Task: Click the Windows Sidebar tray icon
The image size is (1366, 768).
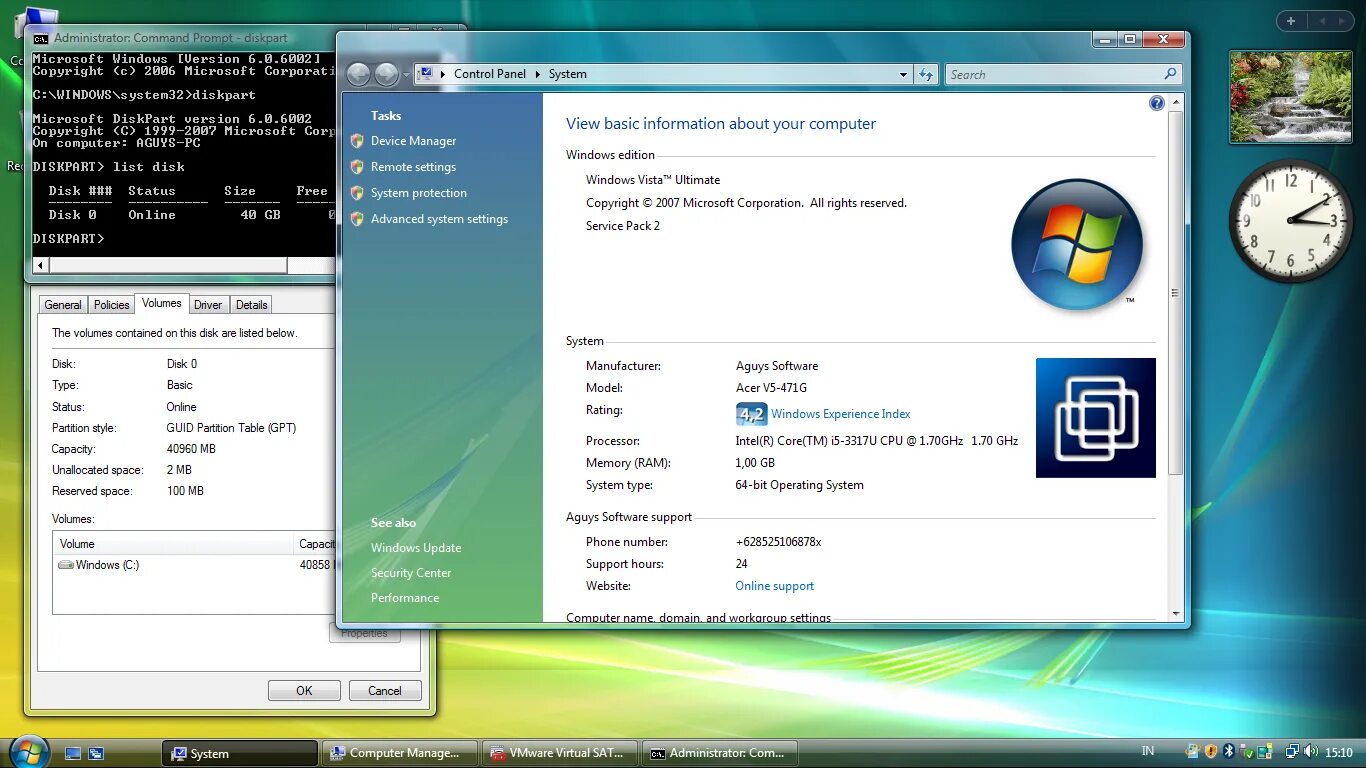Action: pos(1267,751)
